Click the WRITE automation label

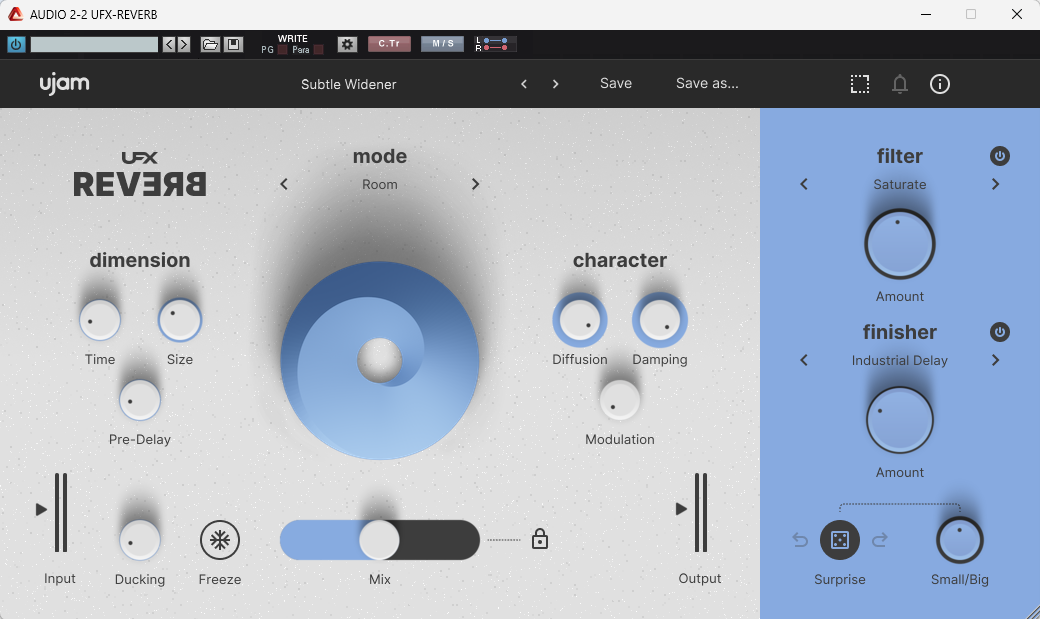292,38
